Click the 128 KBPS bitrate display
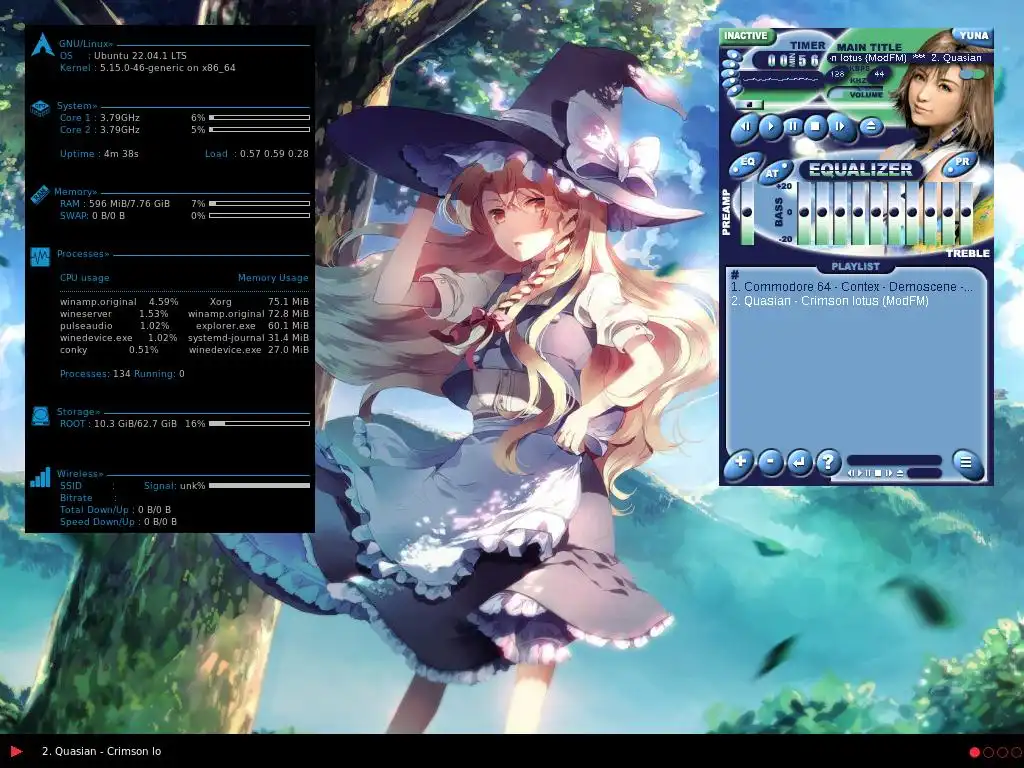This screenshot has height=768, width=1024. [837, 74]
